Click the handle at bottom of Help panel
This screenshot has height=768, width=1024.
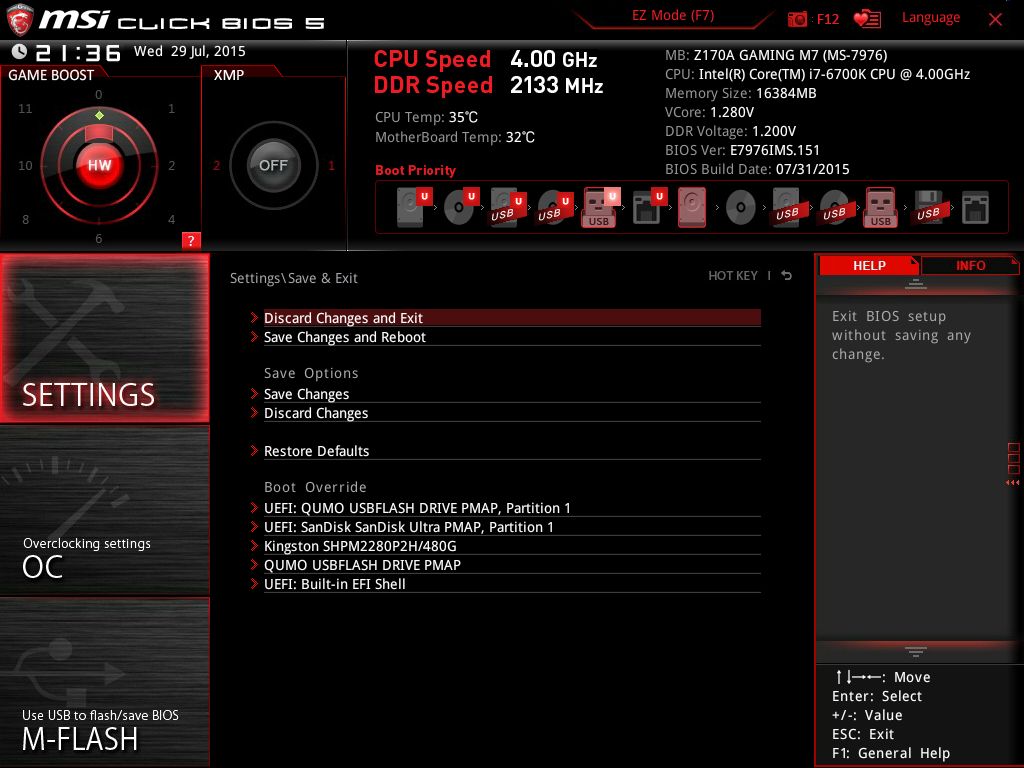tap(915, 651)
